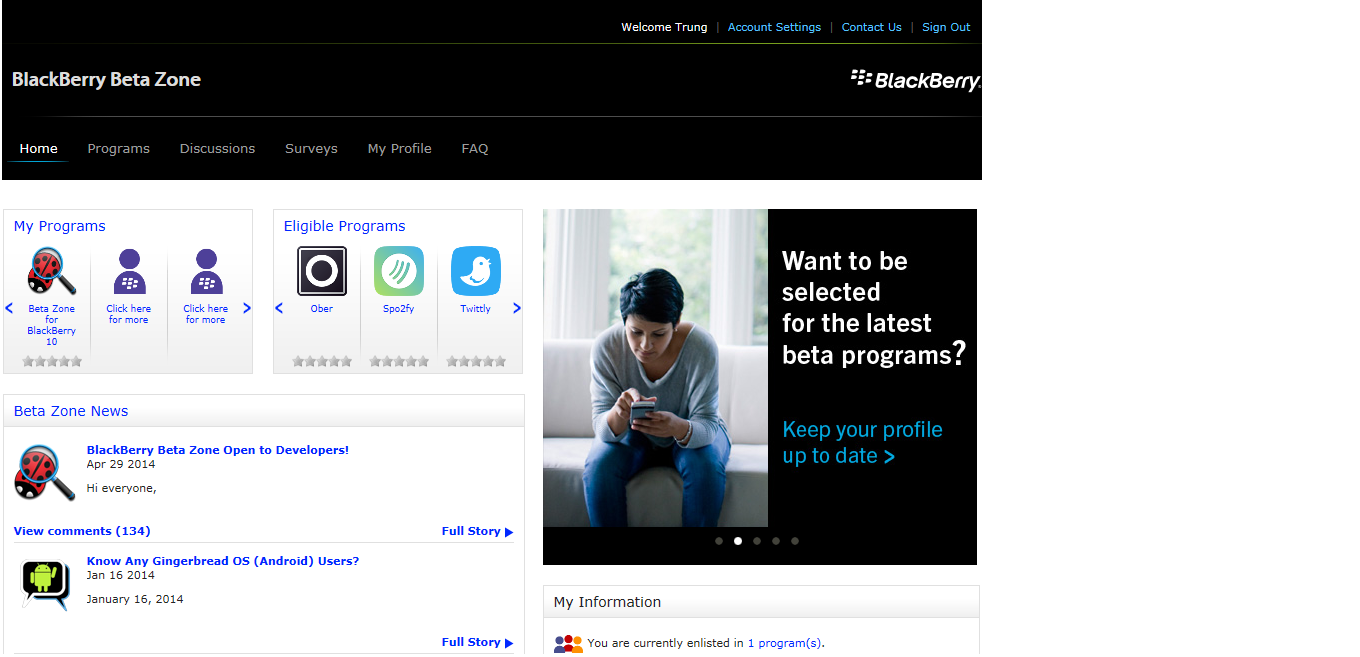This screenshot has height=657, width=1360.
Task: Open the FAQ tab
Action: click(475, 149)
